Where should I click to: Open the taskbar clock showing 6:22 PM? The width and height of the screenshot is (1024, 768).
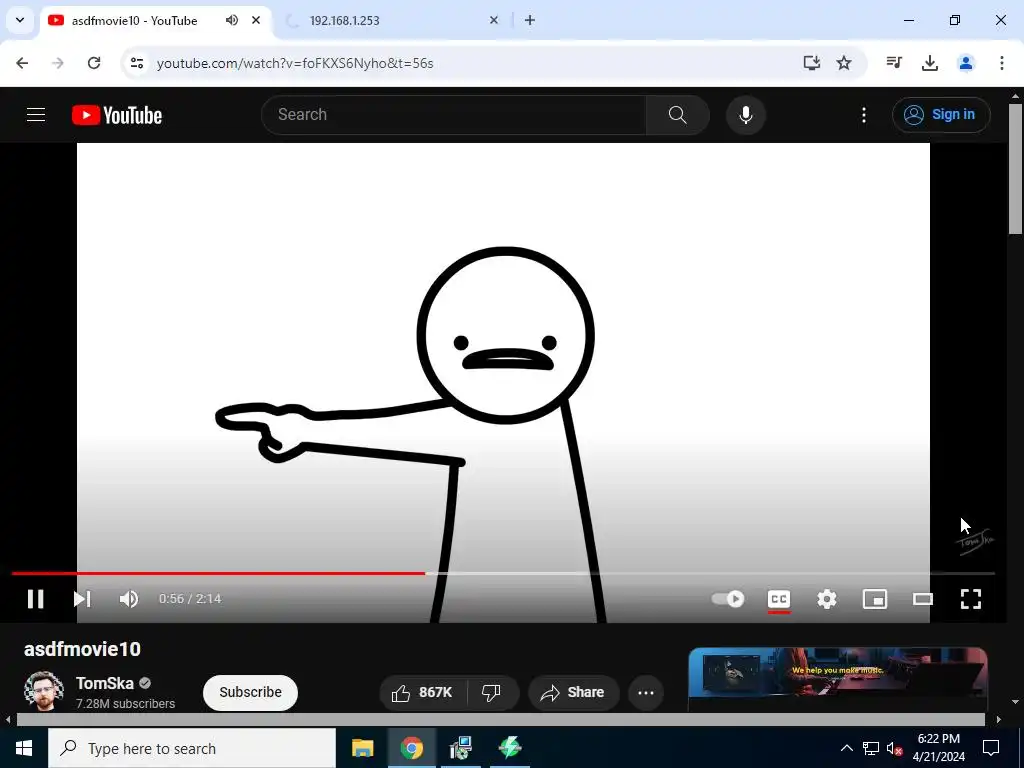point(938,748)
